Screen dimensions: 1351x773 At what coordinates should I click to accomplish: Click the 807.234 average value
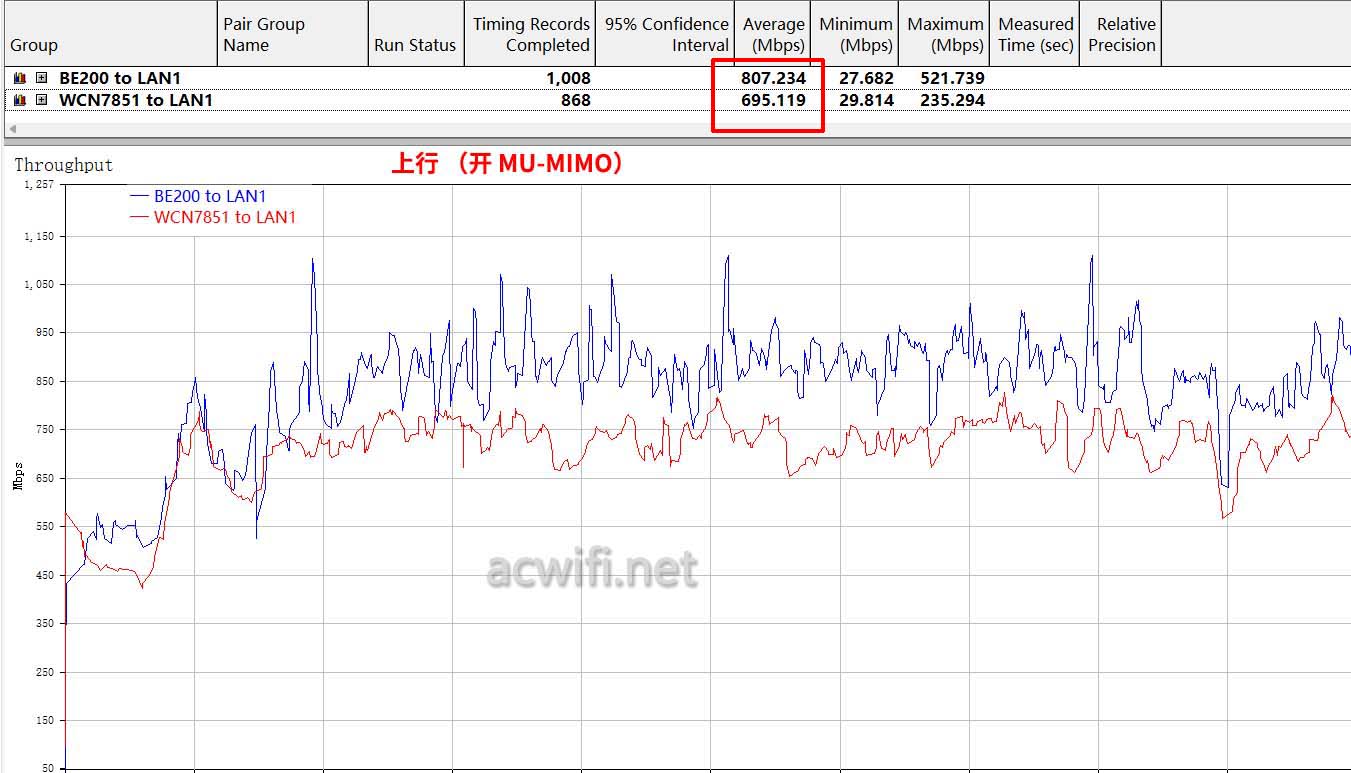point(773,78)
